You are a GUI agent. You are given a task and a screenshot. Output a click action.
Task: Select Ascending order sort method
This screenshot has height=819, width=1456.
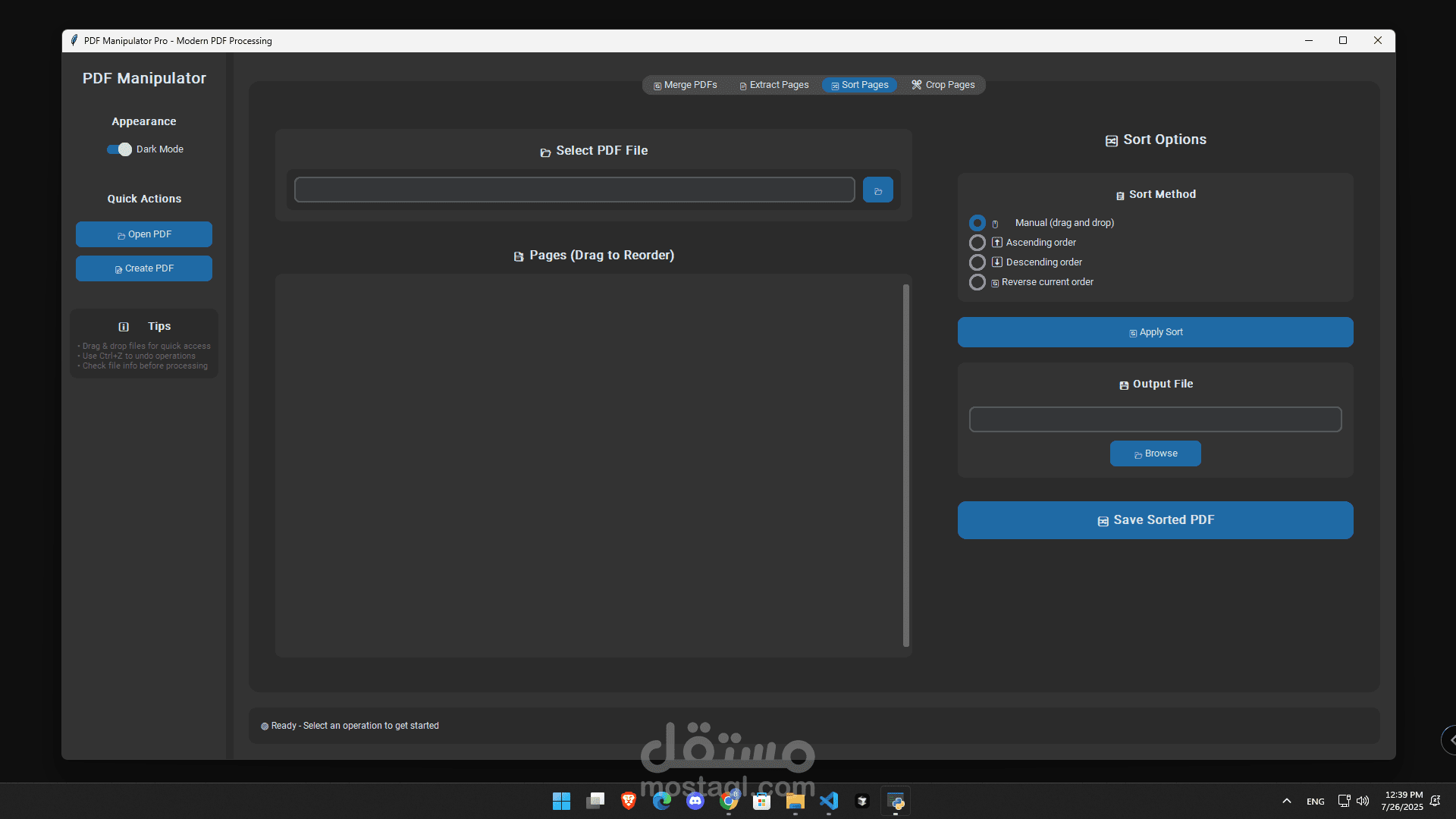click(x=977, y=243)
